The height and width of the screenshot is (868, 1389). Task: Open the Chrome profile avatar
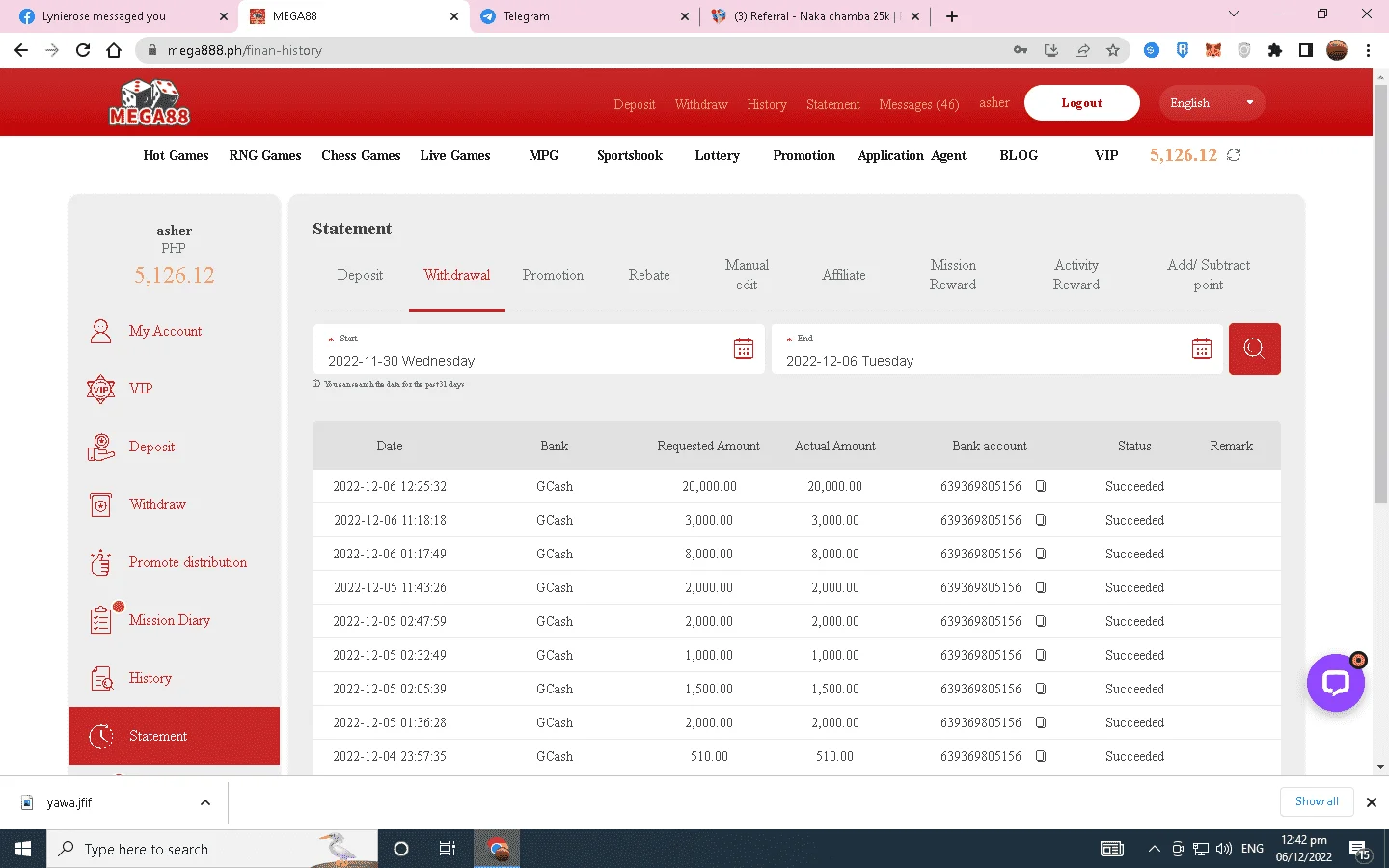click(1337, 50)
